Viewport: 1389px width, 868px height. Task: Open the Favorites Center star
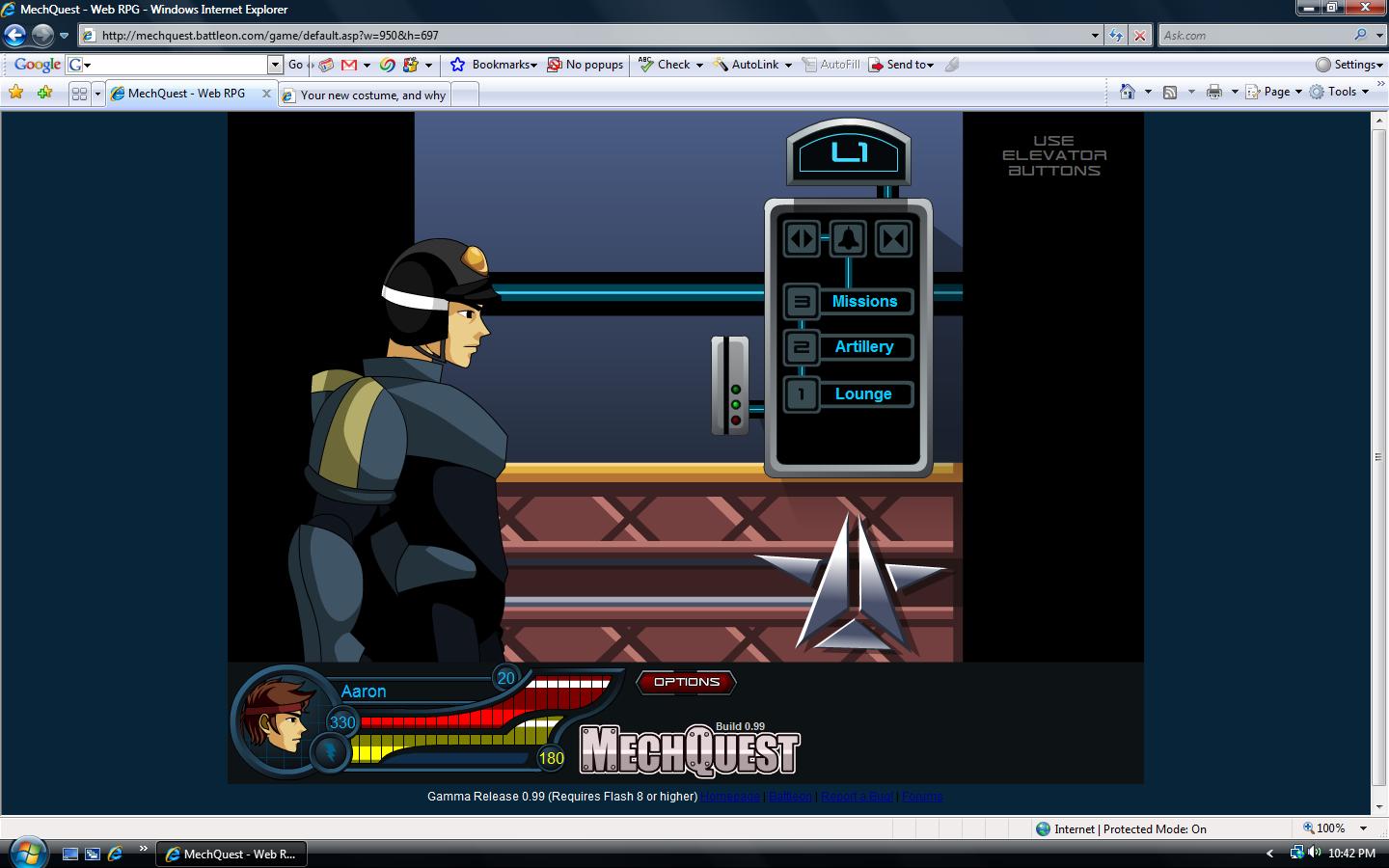point(15,93)
